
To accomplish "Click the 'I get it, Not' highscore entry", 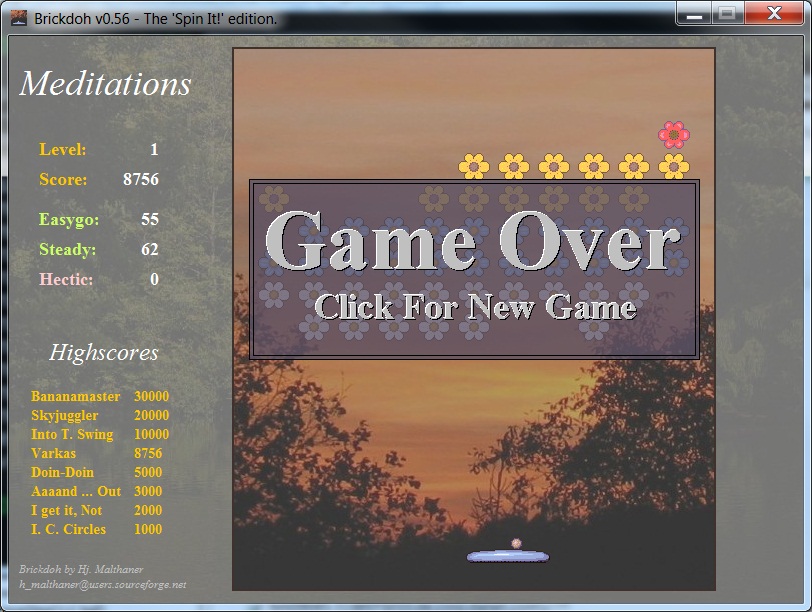I will [66, 511].
